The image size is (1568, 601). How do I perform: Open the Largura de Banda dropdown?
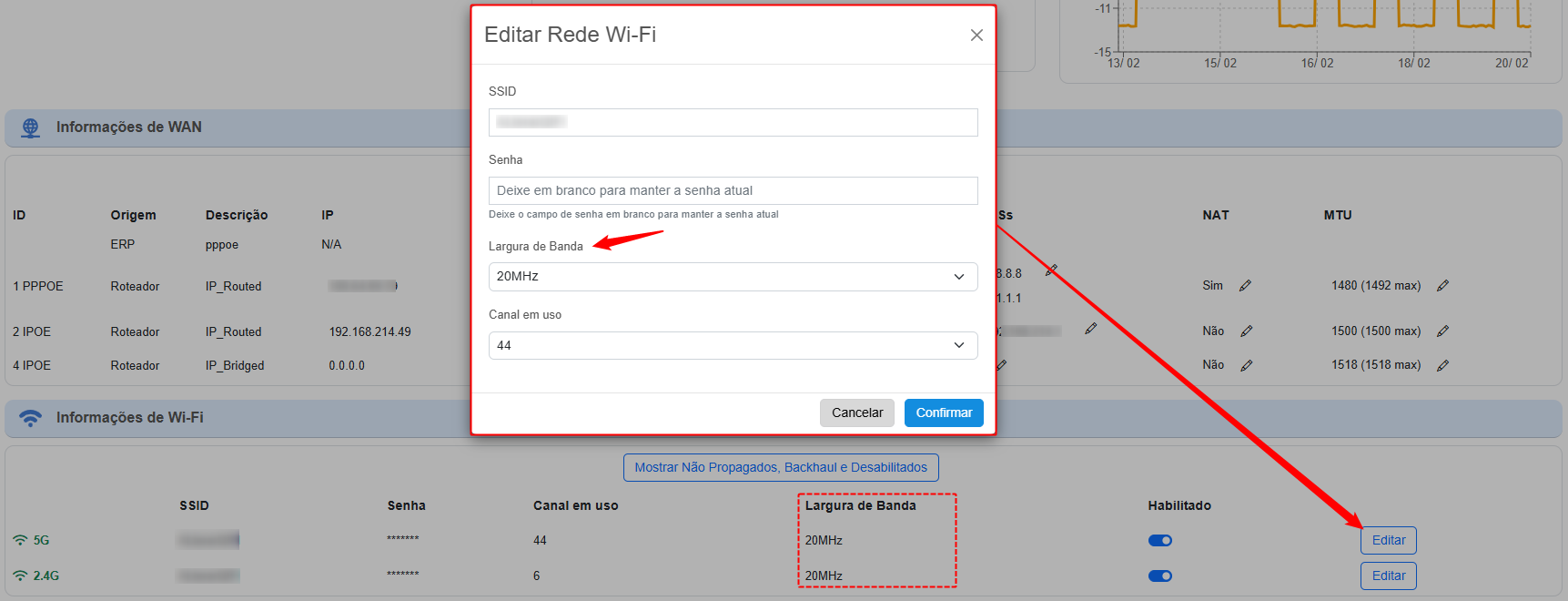pos(733,277)
